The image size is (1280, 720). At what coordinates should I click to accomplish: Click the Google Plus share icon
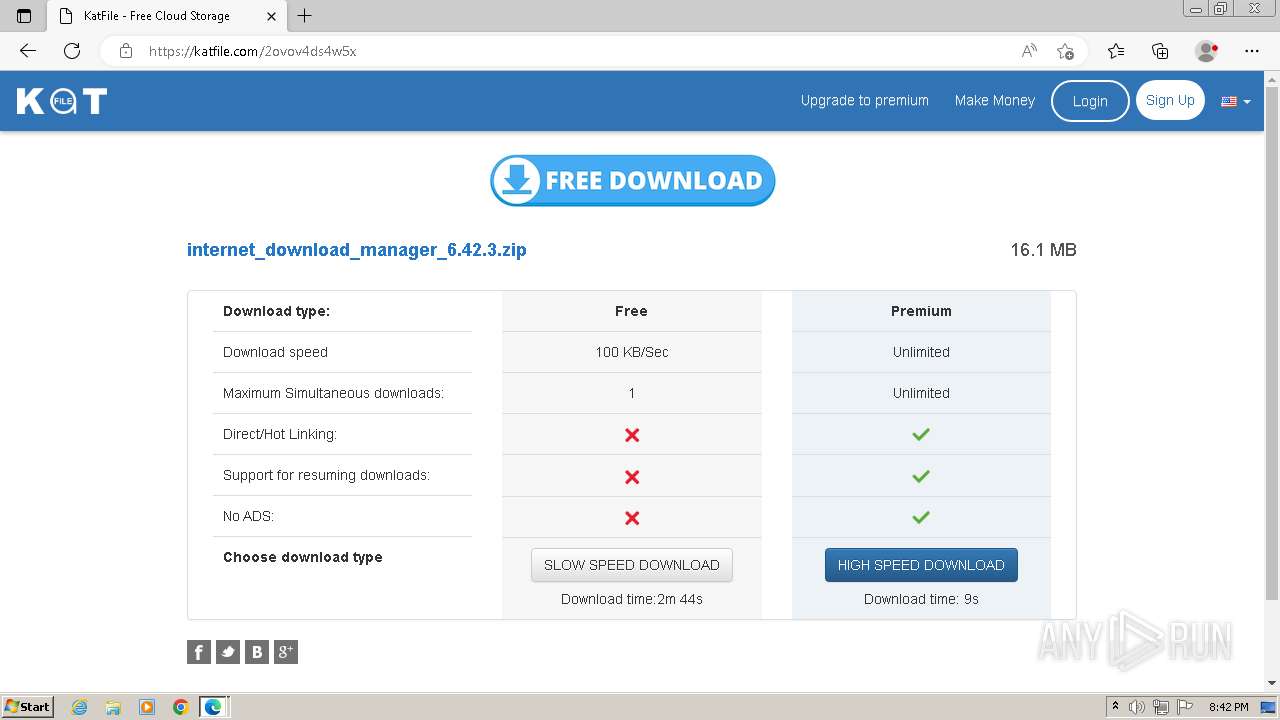pos(286,652)
